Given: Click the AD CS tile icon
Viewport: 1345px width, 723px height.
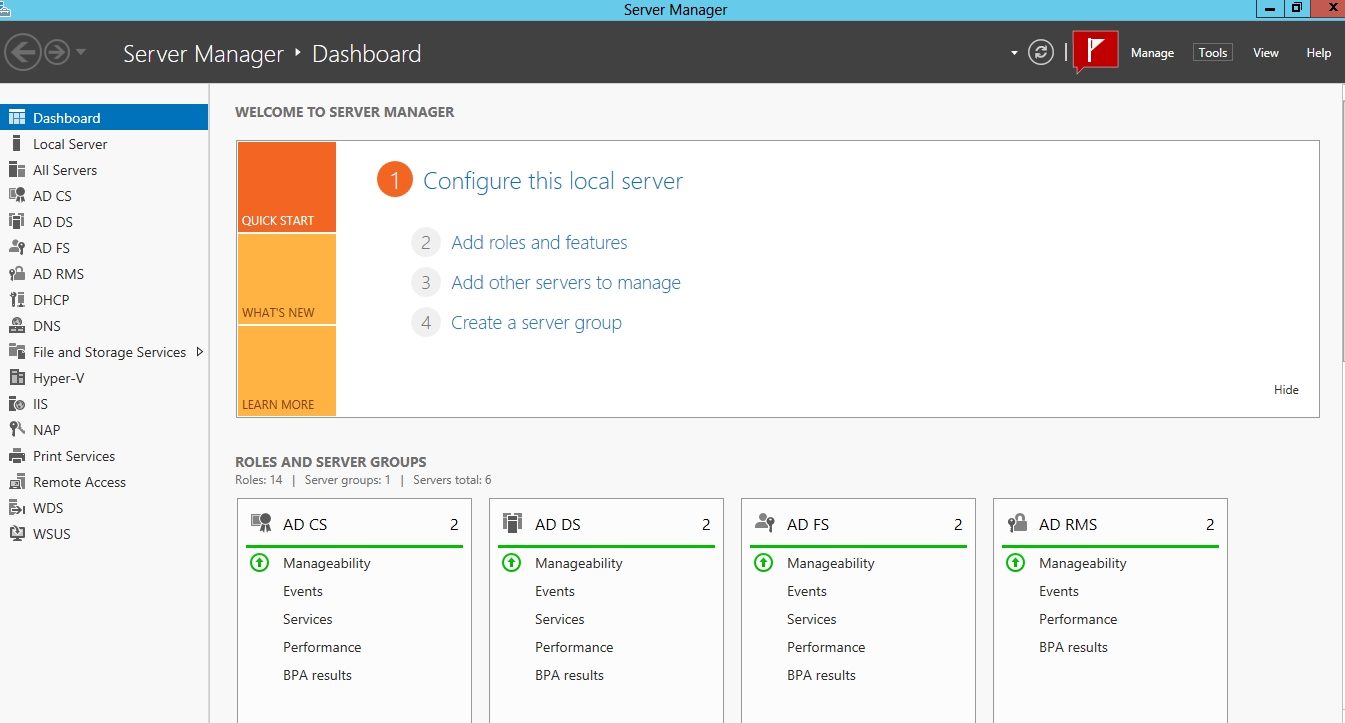Looking at the screenshot, I should point(261,523).
